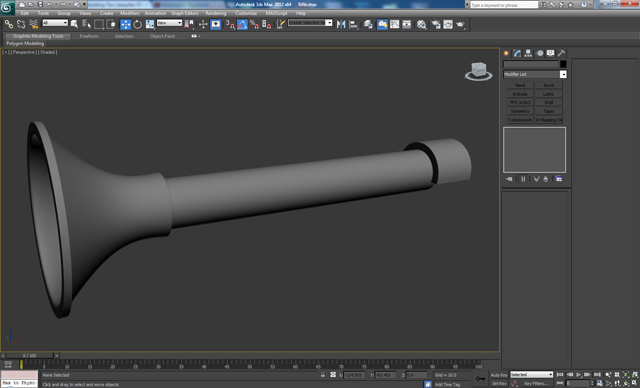Open the selection filter dropdown set to All
The height and width of the screenshot is (388, 640).
tap(55, 23)
